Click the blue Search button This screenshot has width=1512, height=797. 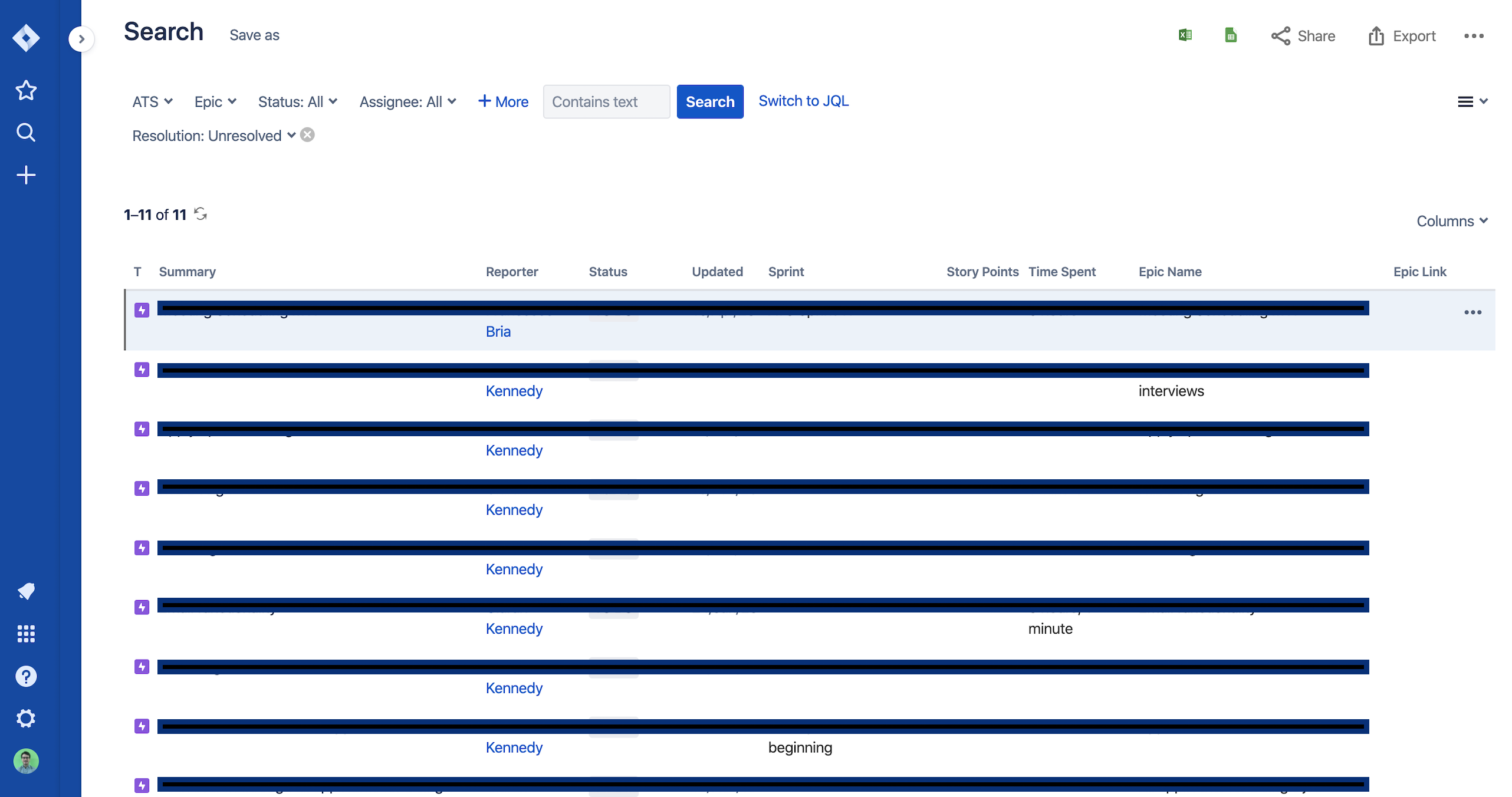click(709, 102)
